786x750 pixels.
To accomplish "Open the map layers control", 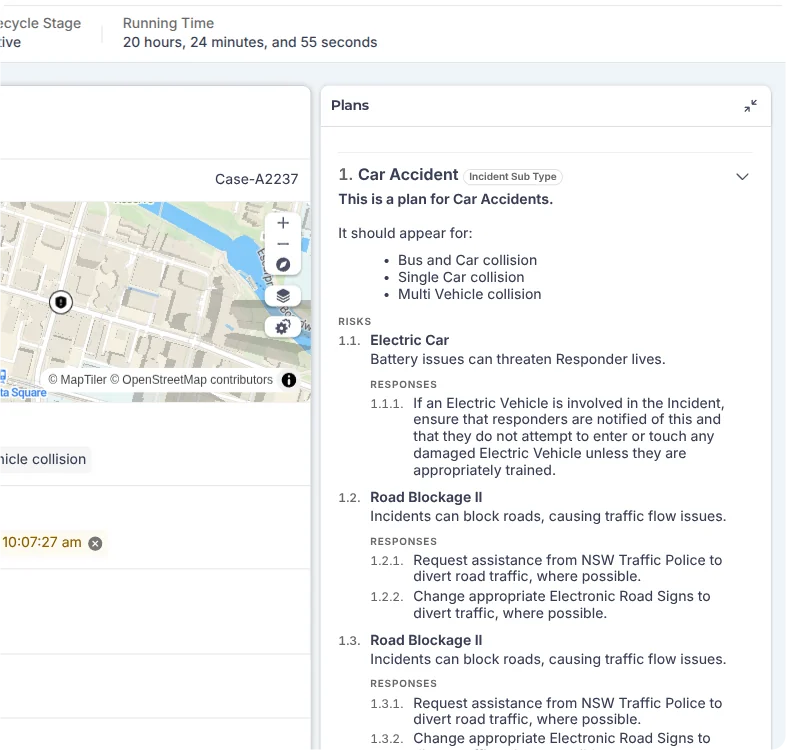I will click(283, 296).
